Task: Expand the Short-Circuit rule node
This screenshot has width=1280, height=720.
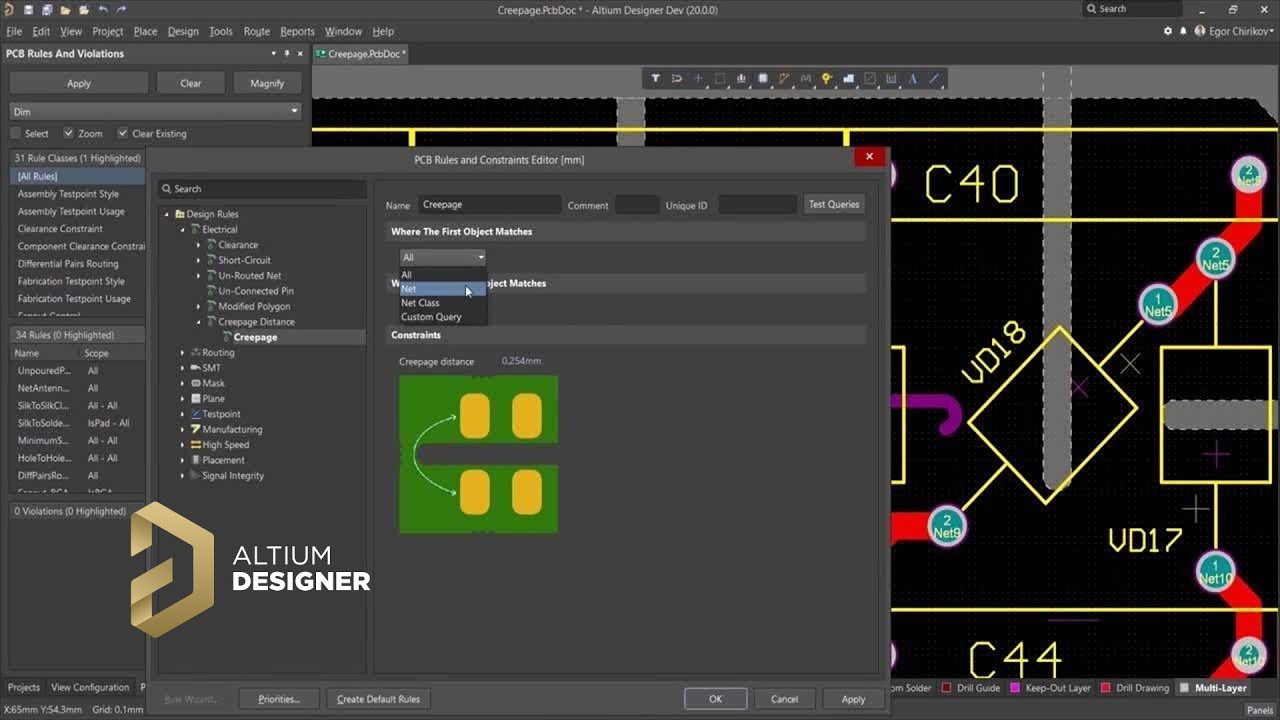Action: 199,260
